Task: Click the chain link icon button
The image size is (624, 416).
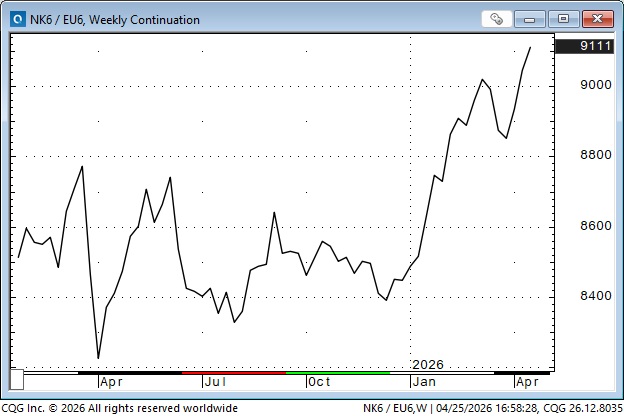Action: pyautogui.click(x=497, y=19)
